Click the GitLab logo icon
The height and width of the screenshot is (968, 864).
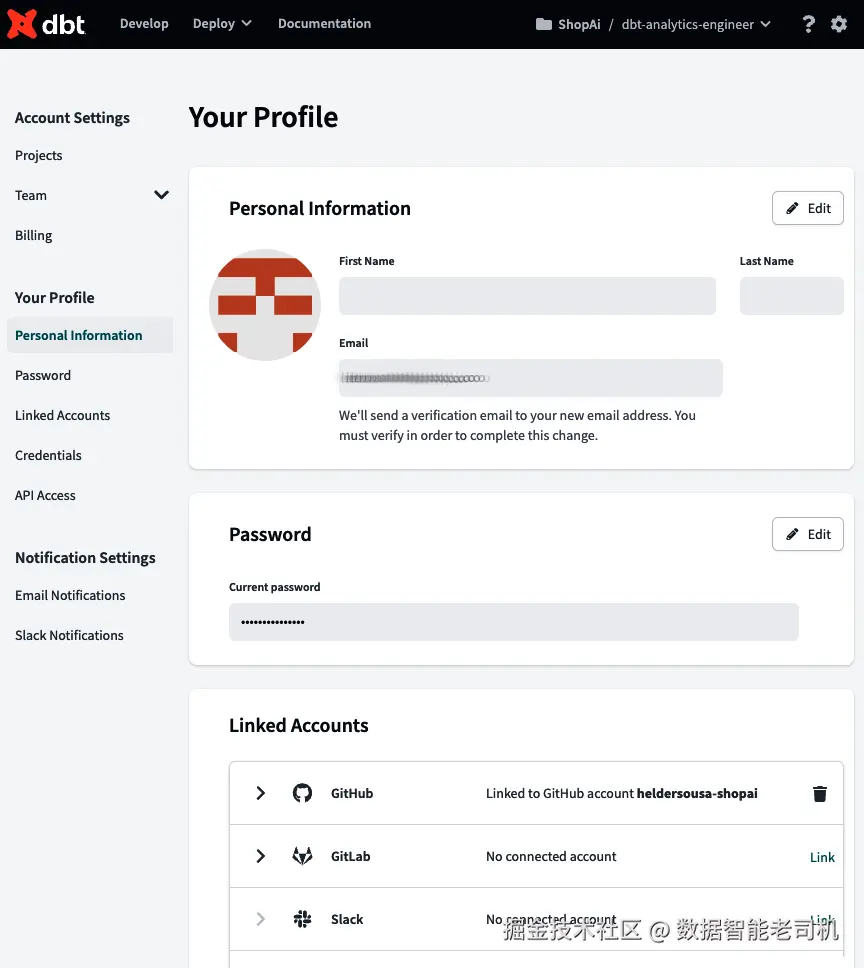(302, 856)
